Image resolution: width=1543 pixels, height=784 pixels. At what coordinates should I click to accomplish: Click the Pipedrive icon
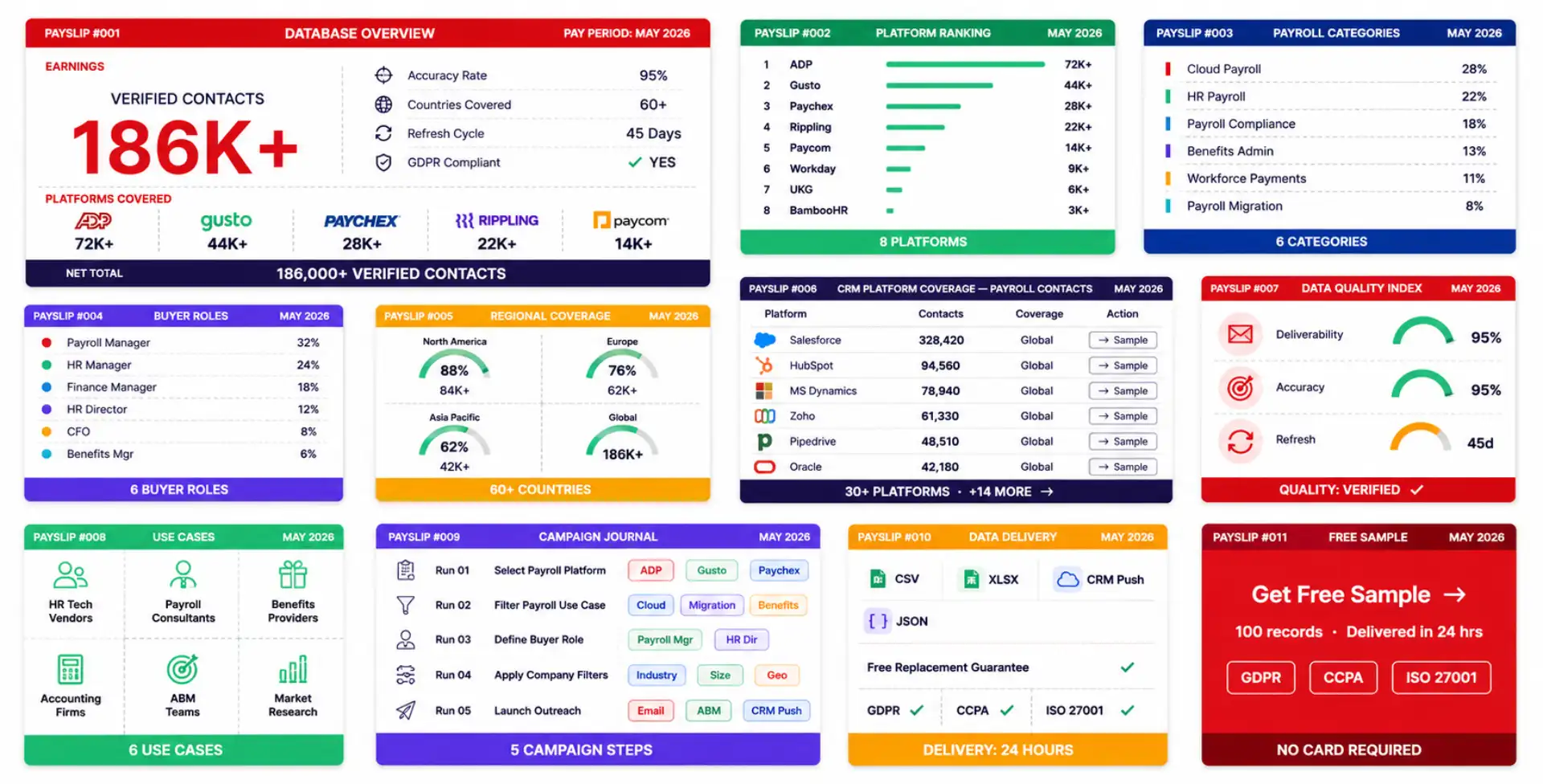point(764,442)
